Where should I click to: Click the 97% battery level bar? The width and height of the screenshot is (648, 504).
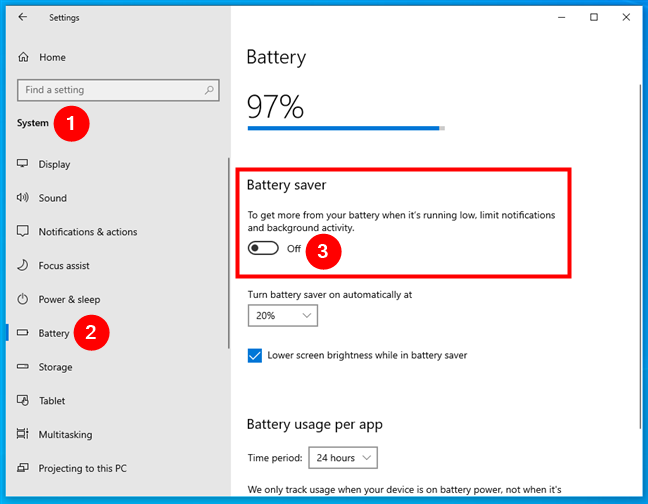tap(346, 128)
